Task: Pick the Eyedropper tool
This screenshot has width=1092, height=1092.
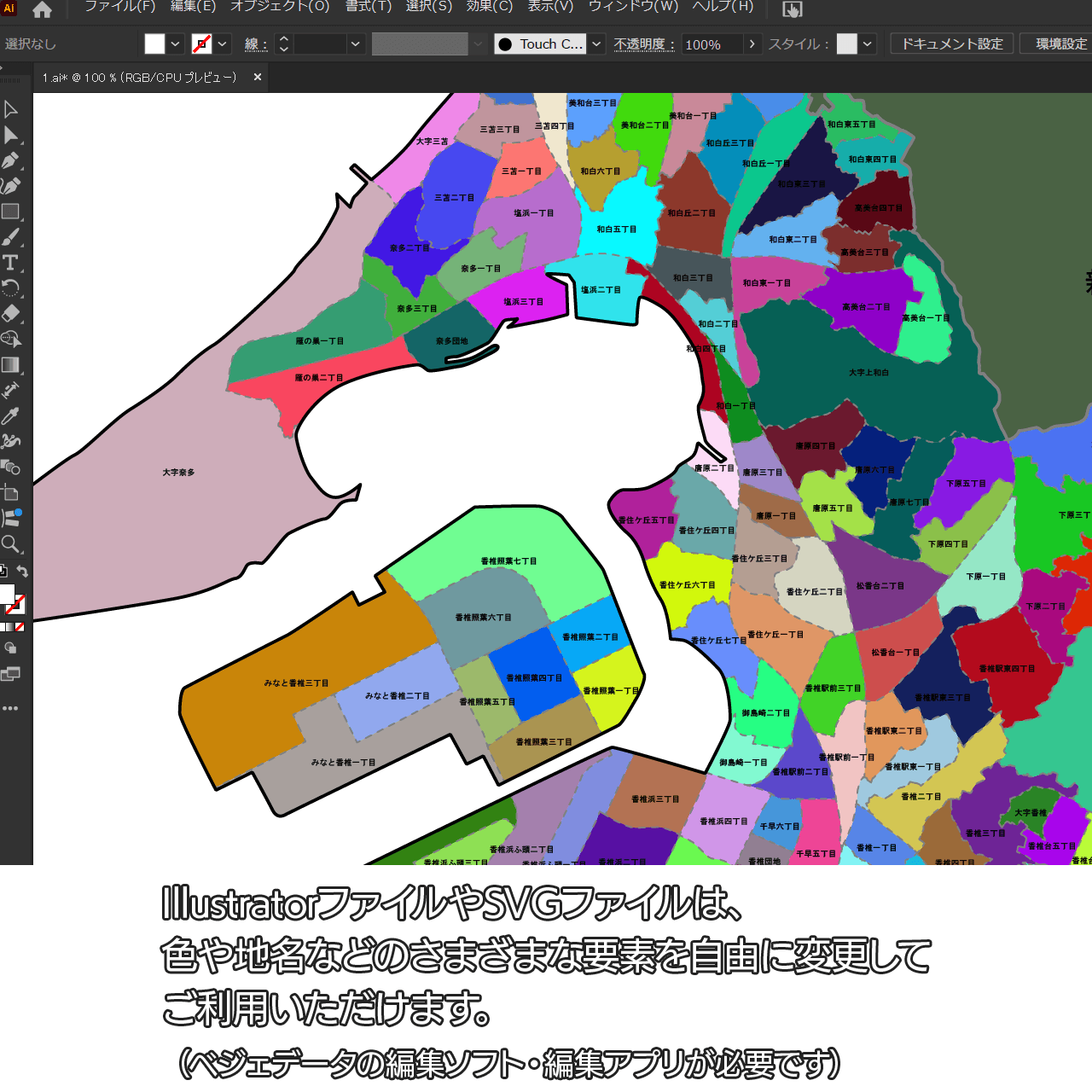Action: point(10,416)
